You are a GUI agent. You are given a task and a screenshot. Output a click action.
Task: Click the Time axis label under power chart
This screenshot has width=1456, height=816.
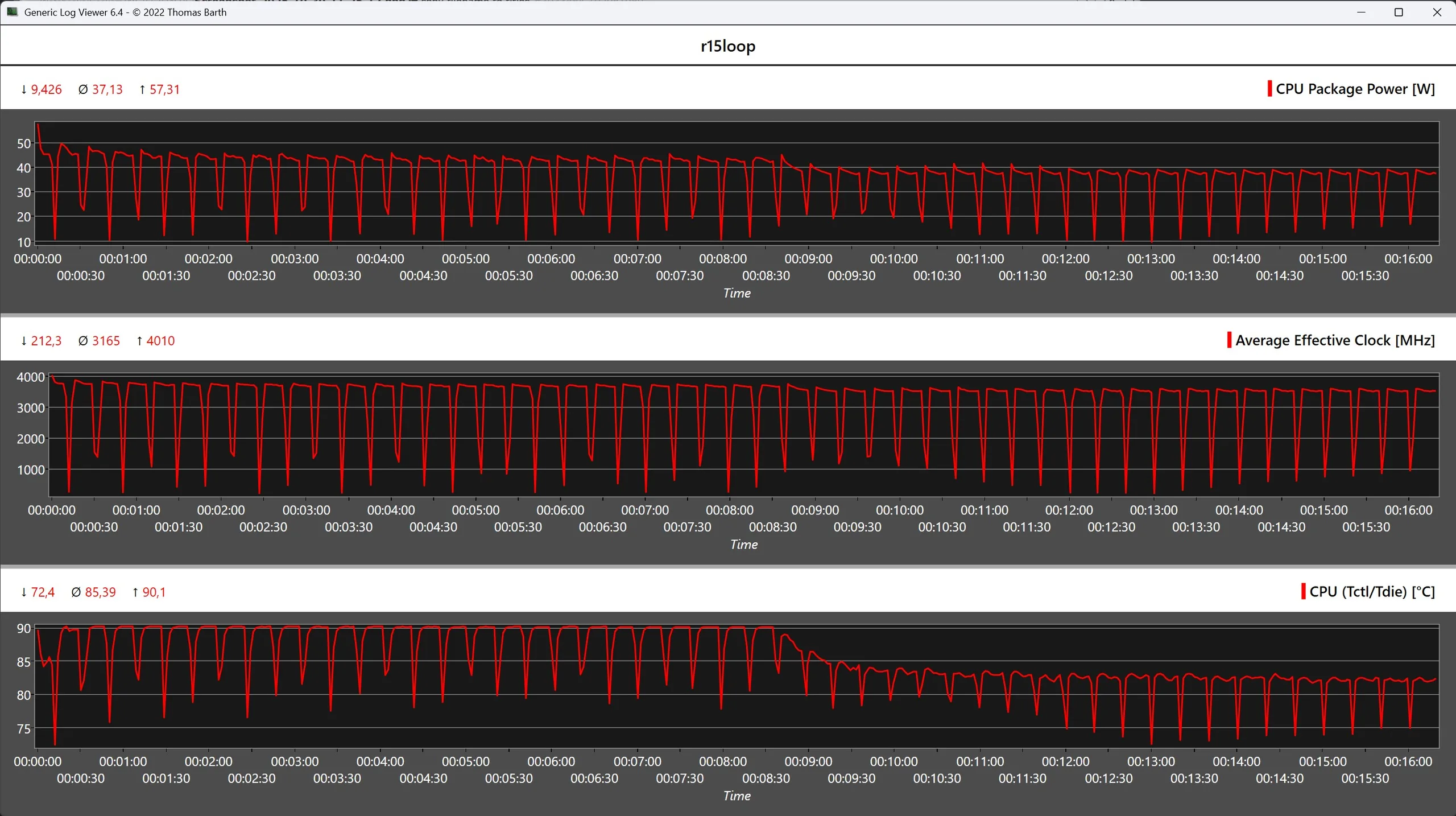(x=737, y=293)
